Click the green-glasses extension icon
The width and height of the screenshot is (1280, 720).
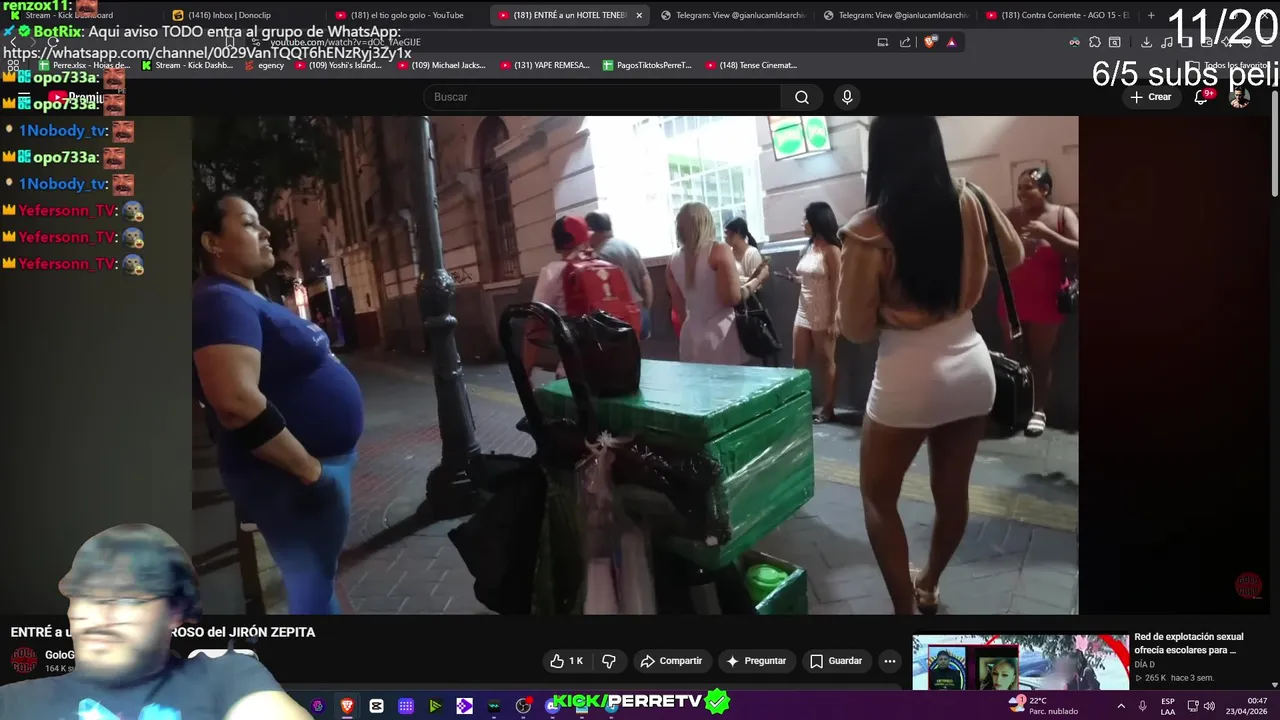click(x=1074, y=42)
